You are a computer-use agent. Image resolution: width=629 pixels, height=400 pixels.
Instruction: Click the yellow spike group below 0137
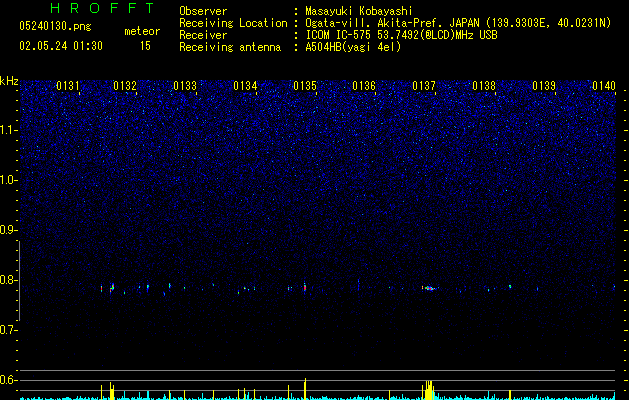[x=428, y=390]
